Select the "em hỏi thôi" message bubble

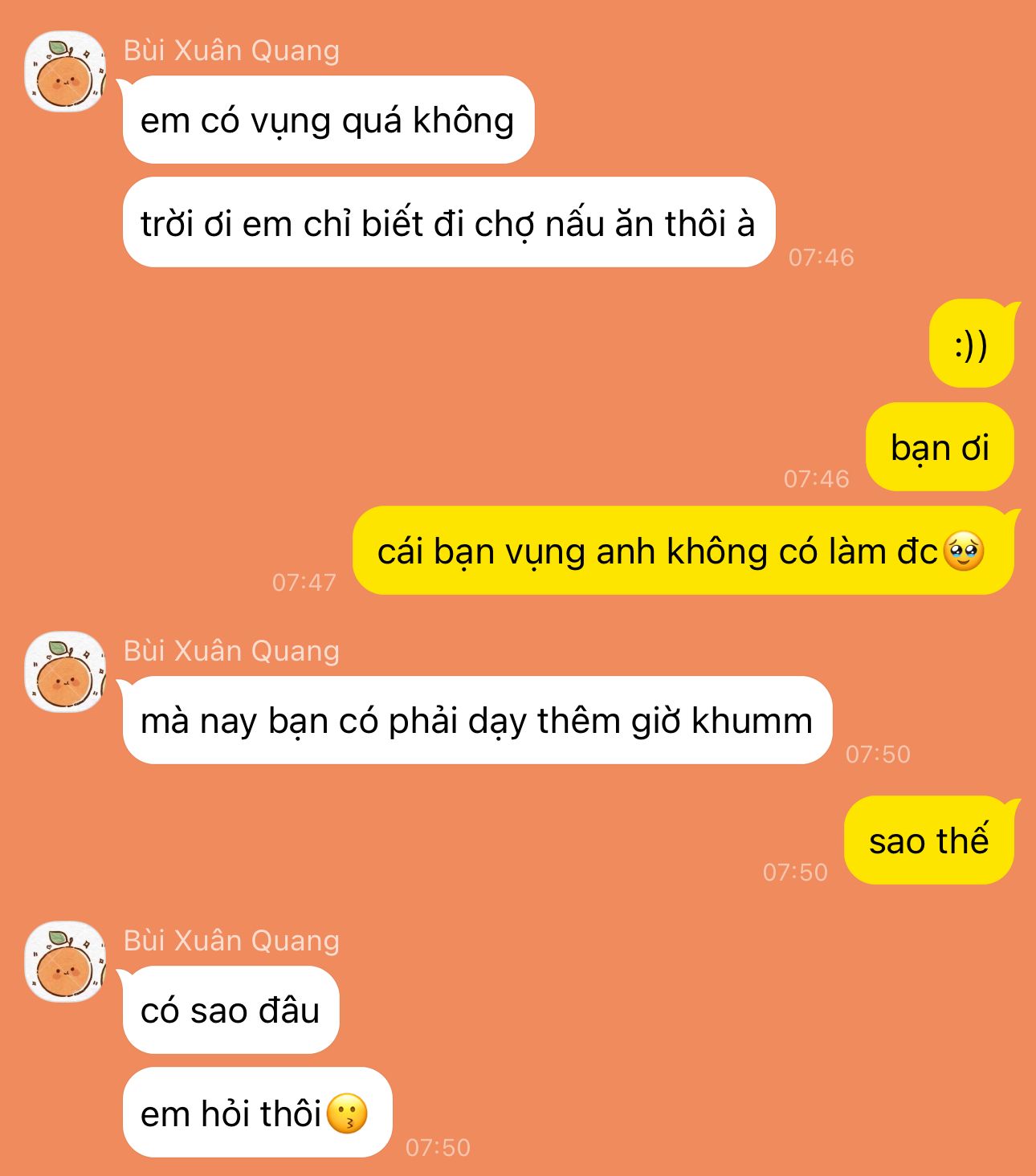(x=257, y=1113)
